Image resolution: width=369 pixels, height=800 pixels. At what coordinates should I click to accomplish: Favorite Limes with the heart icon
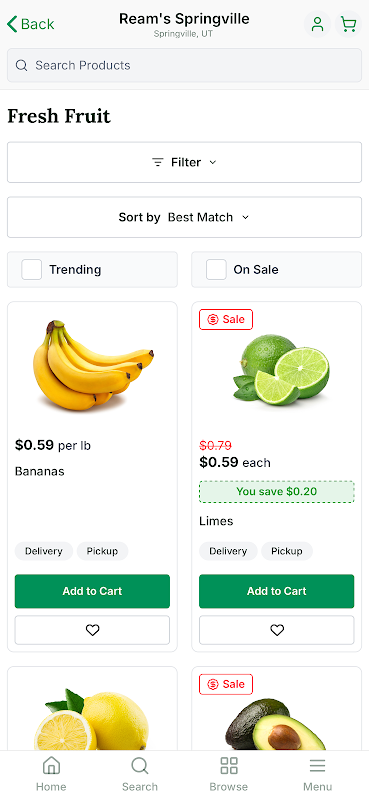pyautogui.click(x=277, y=630)
